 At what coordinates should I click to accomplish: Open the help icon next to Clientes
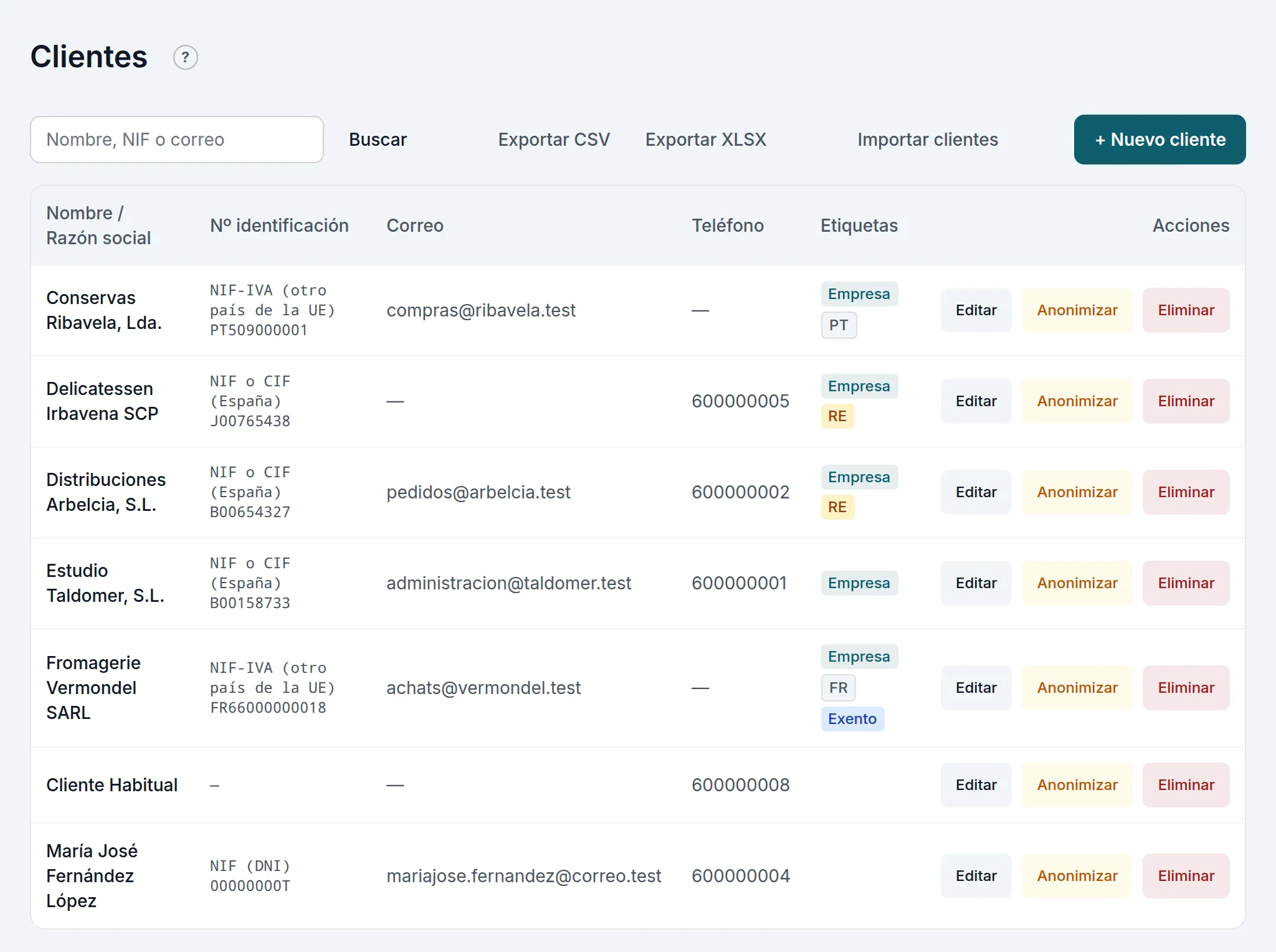pos(185,57)
